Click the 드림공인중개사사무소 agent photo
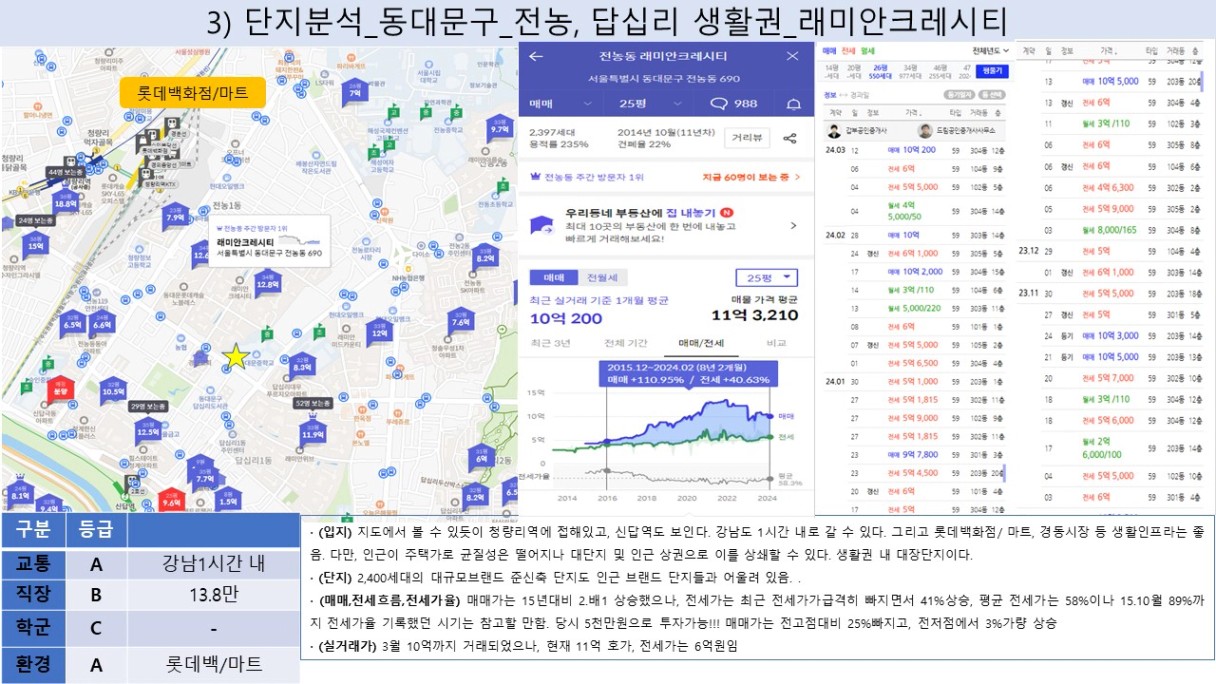Viewport: 1216px width, 684px height. click(925, 131)
